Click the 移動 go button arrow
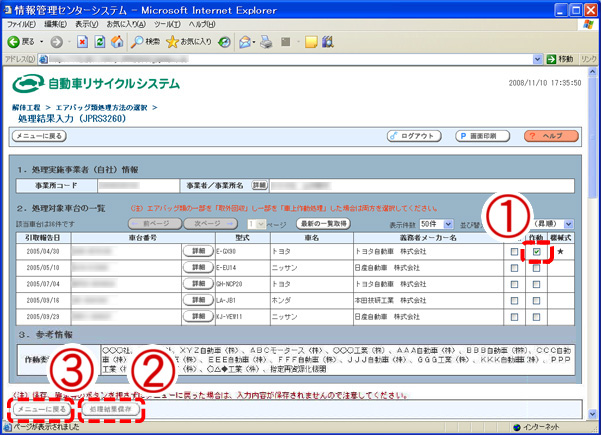This screenshot has width=601, height=435. 551,59
